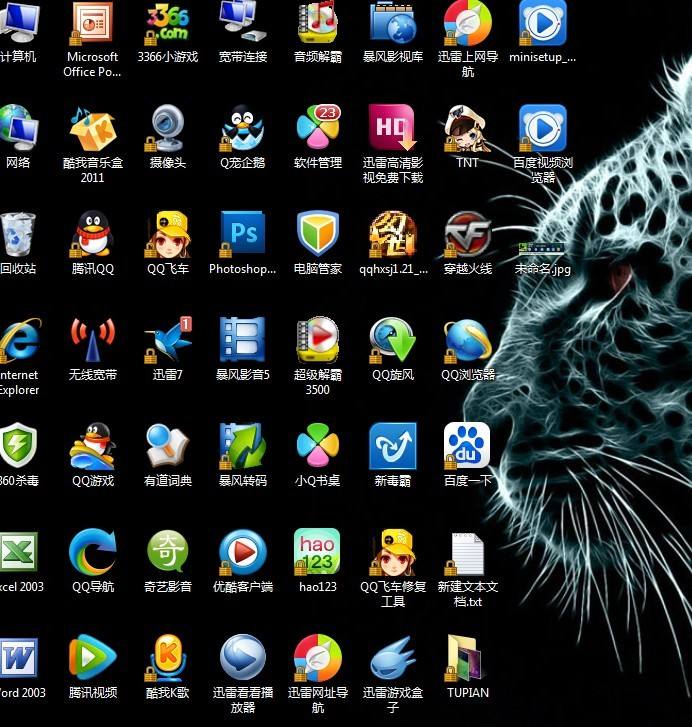The image size is (692, 727).
Task: Launch 迅雷7 hummingbird icon
Action: [168, 340]
